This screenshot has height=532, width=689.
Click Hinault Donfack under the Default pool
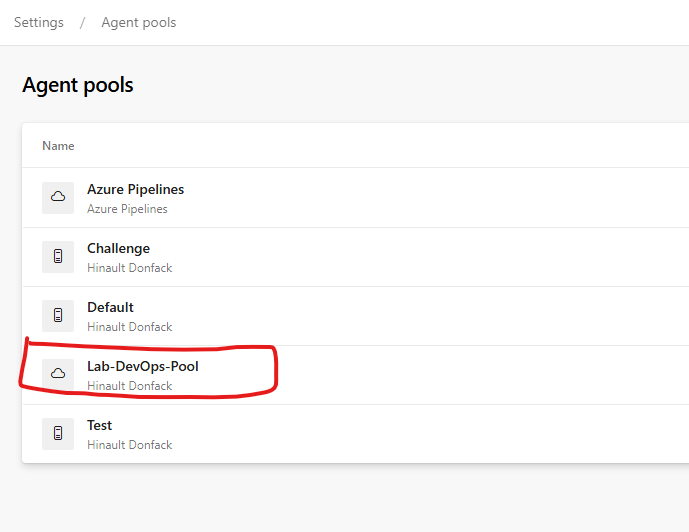(129, 327)
